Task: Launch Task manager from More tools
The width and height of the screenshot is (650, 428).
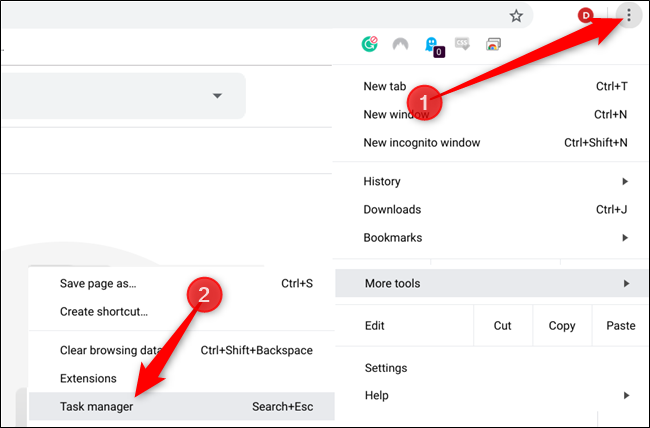Action: click(x=182, y=406)
